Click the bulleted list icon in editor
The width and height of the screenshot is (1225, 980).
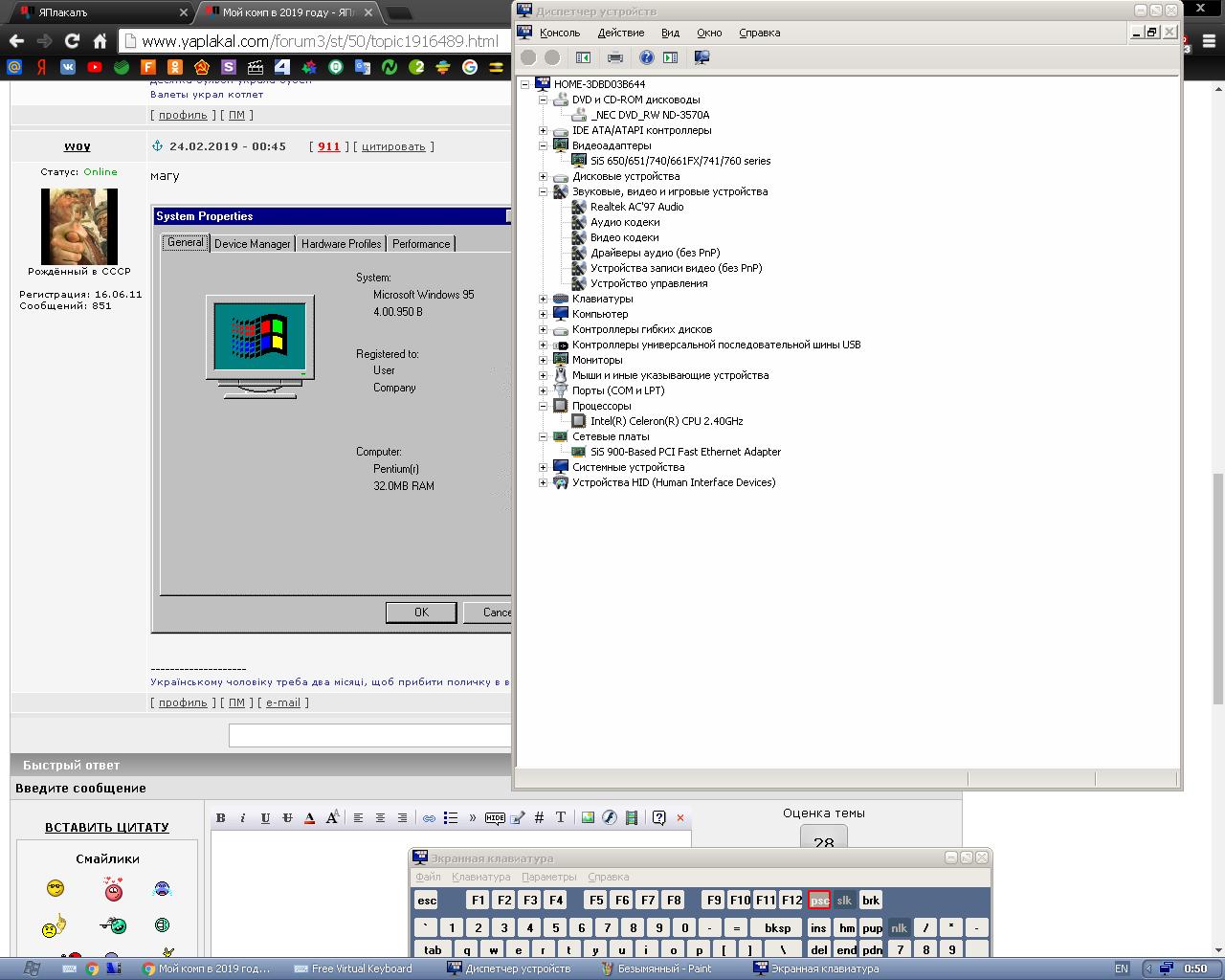coord(451,817)
